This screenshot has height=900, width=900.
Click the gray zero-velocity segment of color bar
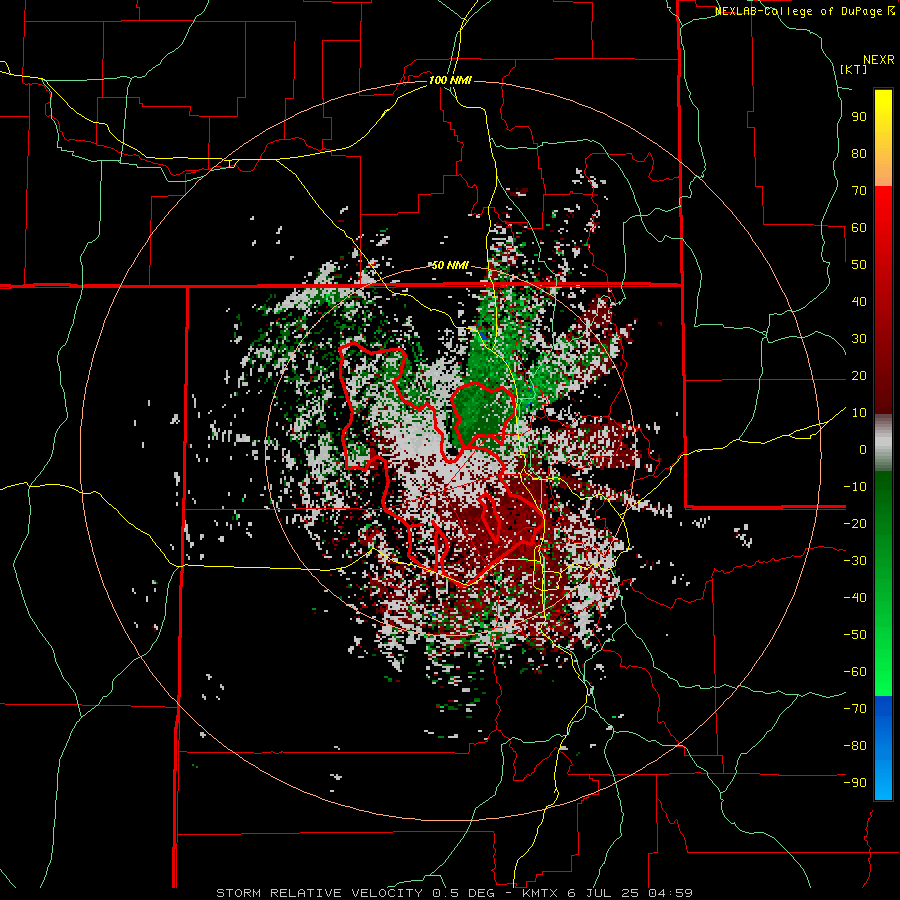click(x=883, y=443)
